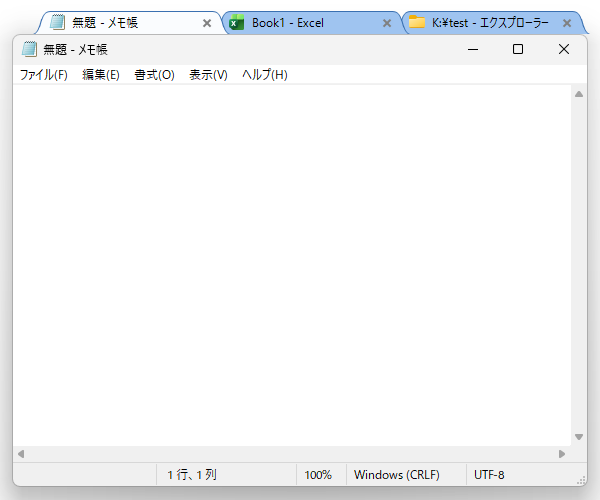
Task: Close the Book1 - Excel tab
Action: [x=387, y=23]
